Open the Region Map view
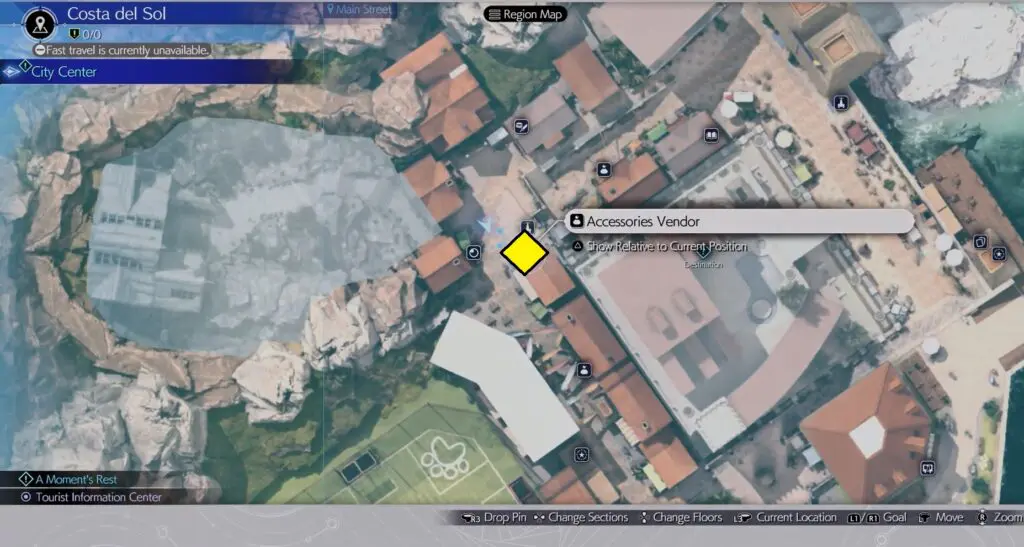This screenshot has height=547, width=1024. [526, 14]
